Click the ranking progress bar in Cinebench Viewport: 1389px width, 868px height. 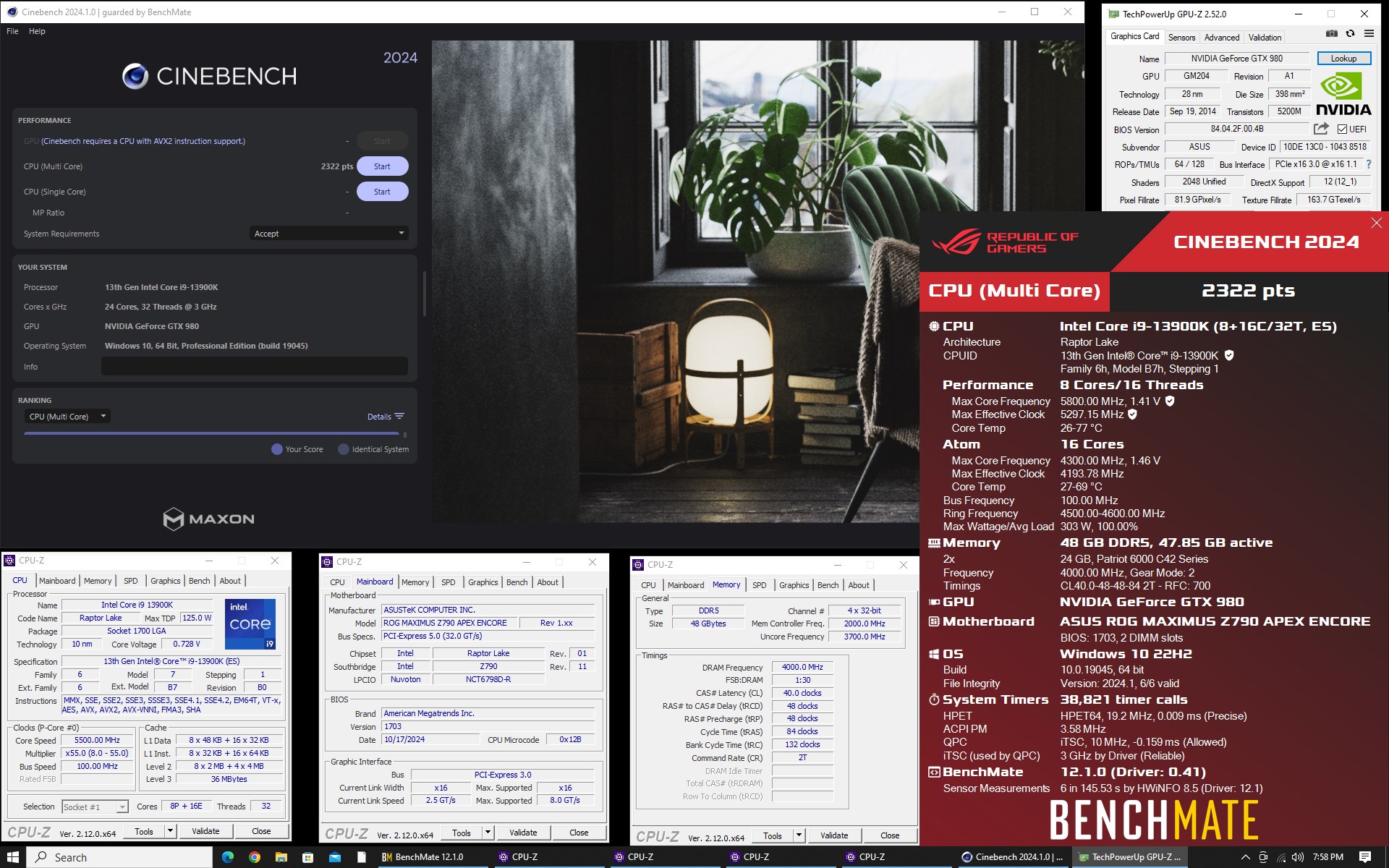click(211, 433)
